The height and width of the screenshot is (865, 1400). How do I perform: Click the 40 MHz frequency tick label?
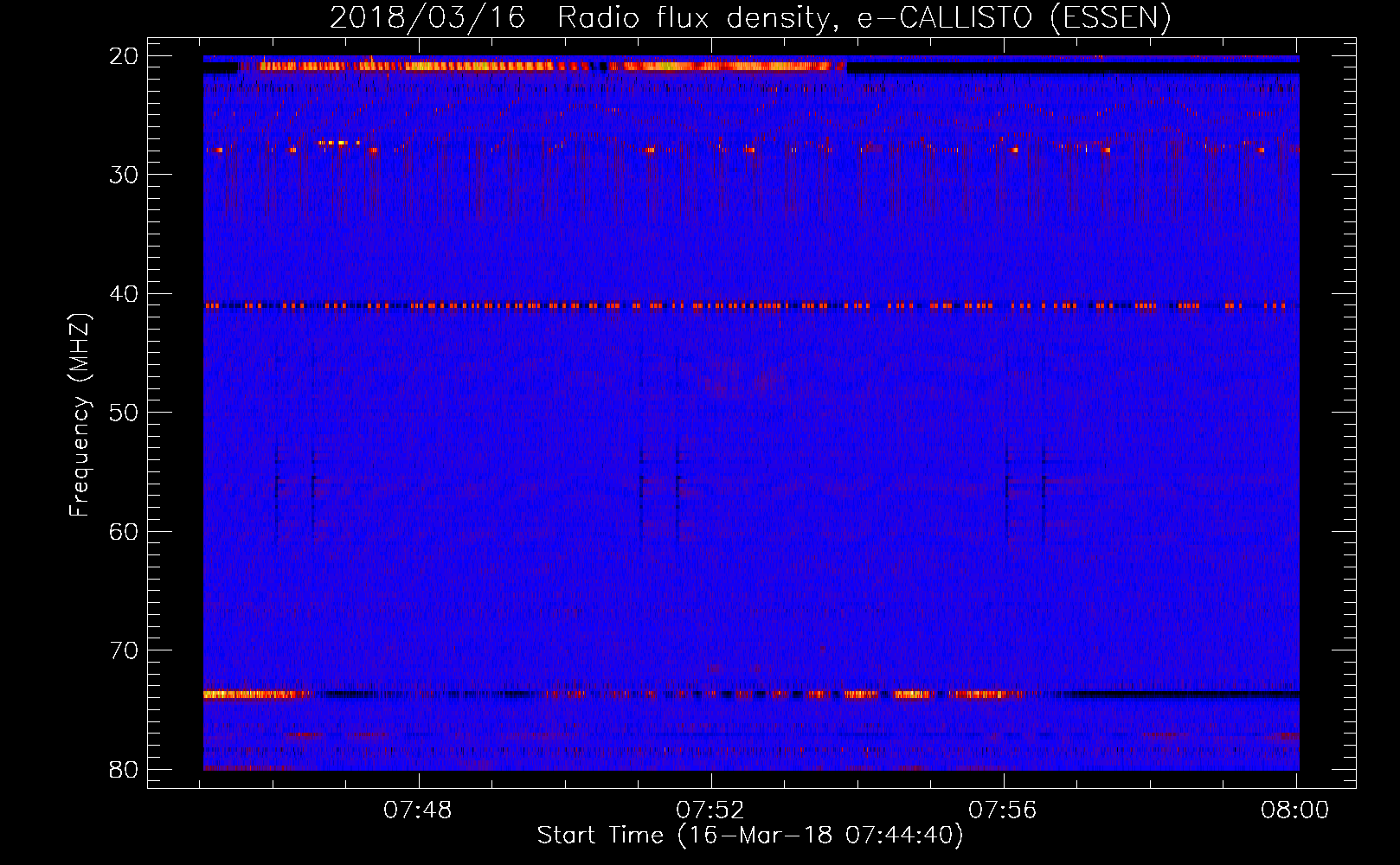point(124,294)
